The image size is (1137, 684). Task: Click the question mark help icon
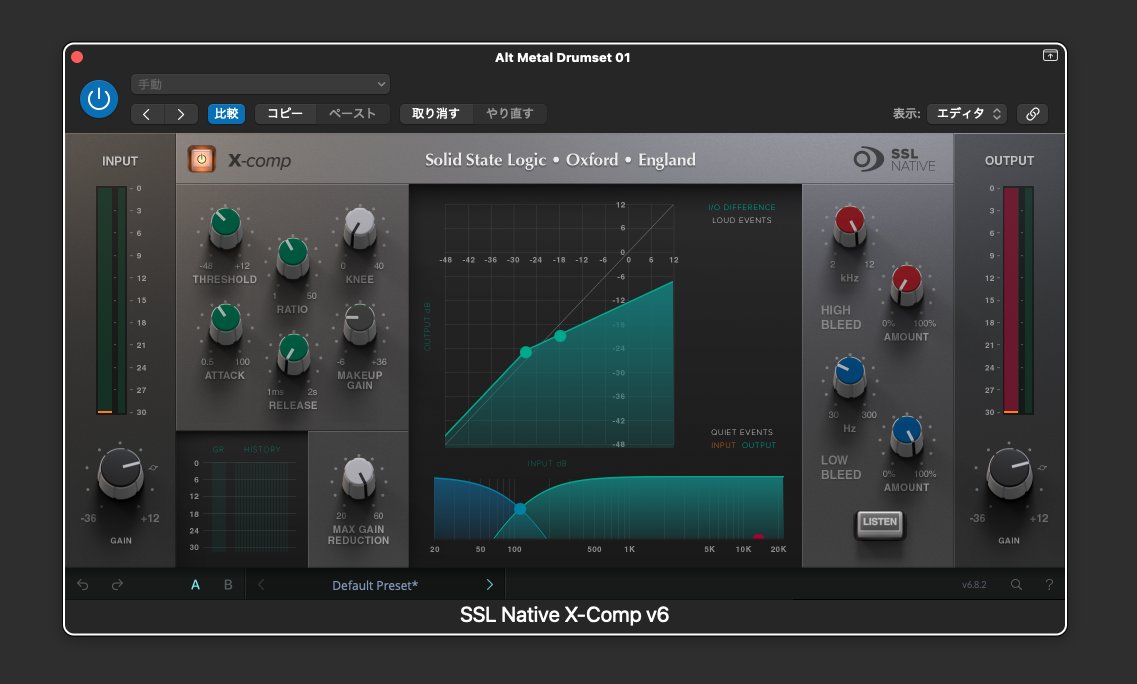1049,585
